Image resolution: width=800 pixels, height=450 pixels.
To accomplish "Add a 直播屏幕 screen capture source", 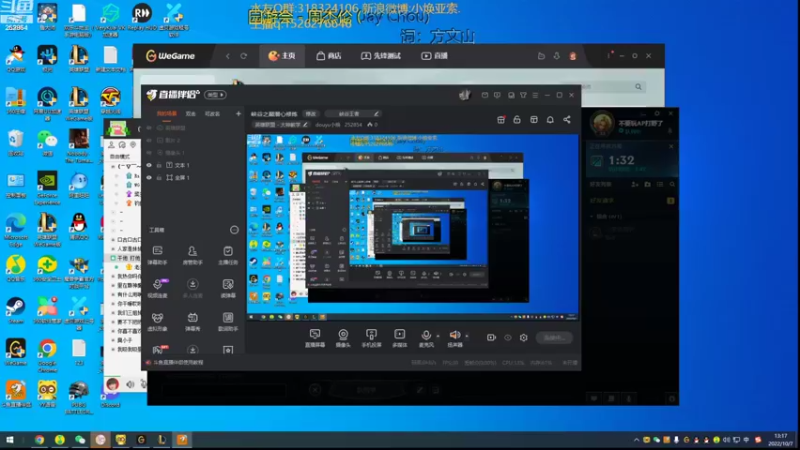I will point(315,338).
